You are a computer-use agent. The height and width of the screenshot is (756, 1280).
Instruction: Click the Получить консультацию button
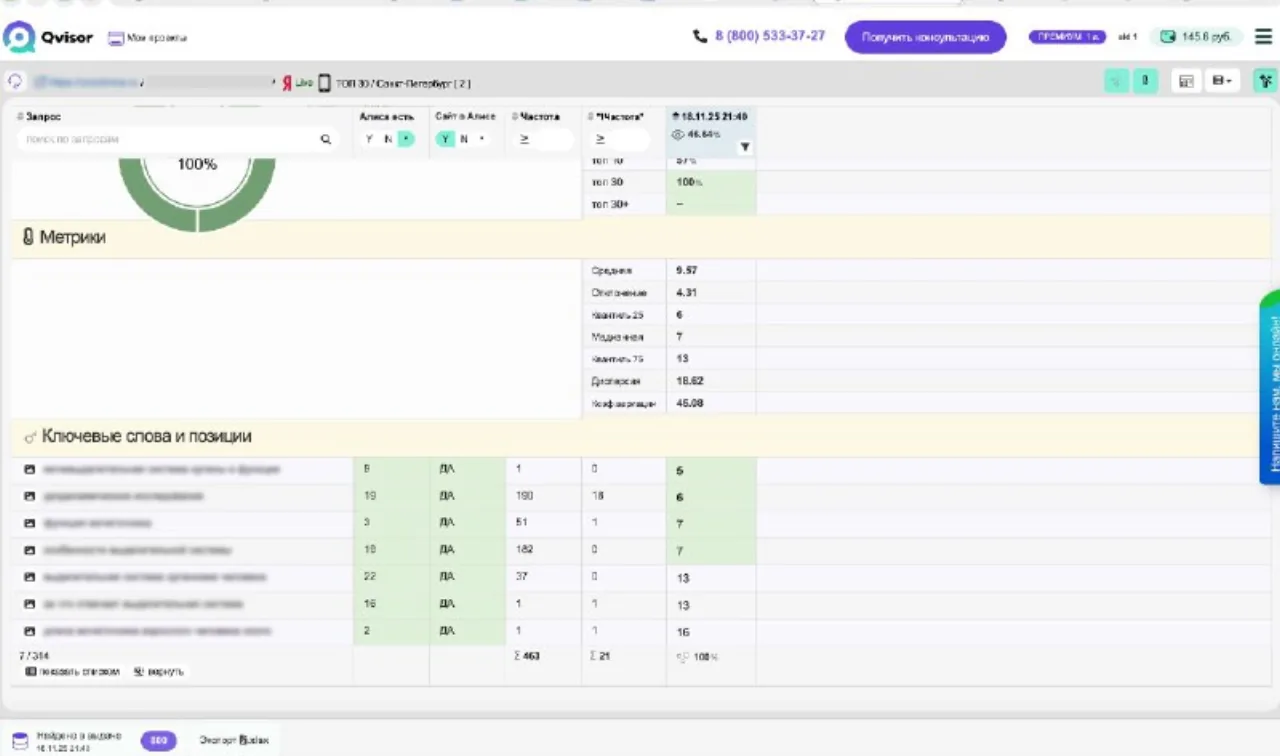point(925,37)
